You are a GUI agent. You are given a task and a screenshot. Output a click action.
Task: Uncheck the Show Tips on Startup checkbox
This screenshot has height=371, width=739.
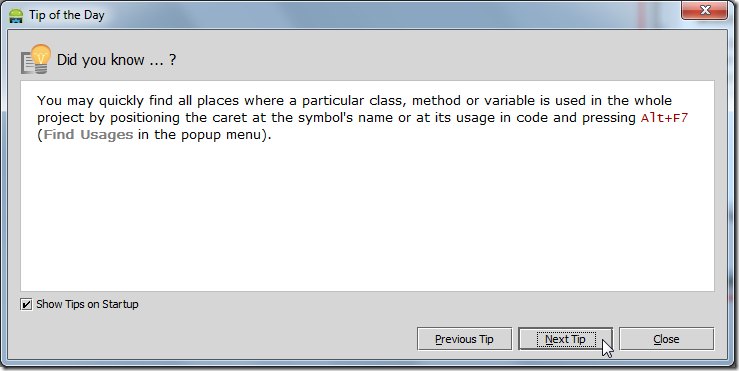pyautogui.click(x=26, y=305)
